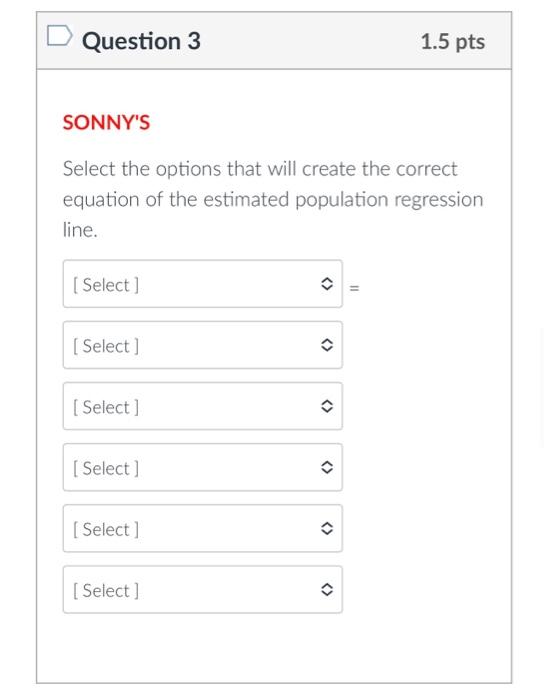
Task: Click the 'Select the options' instruction text
Action: click(x=273, y=199)
